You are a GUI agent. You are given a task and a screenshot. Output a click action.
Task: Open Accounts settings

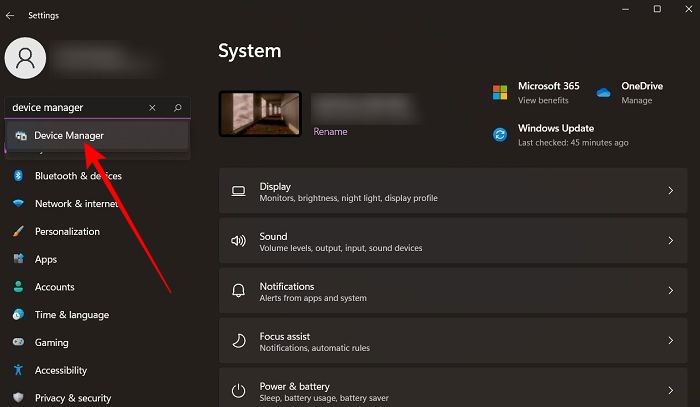click(x=54, y=287)
